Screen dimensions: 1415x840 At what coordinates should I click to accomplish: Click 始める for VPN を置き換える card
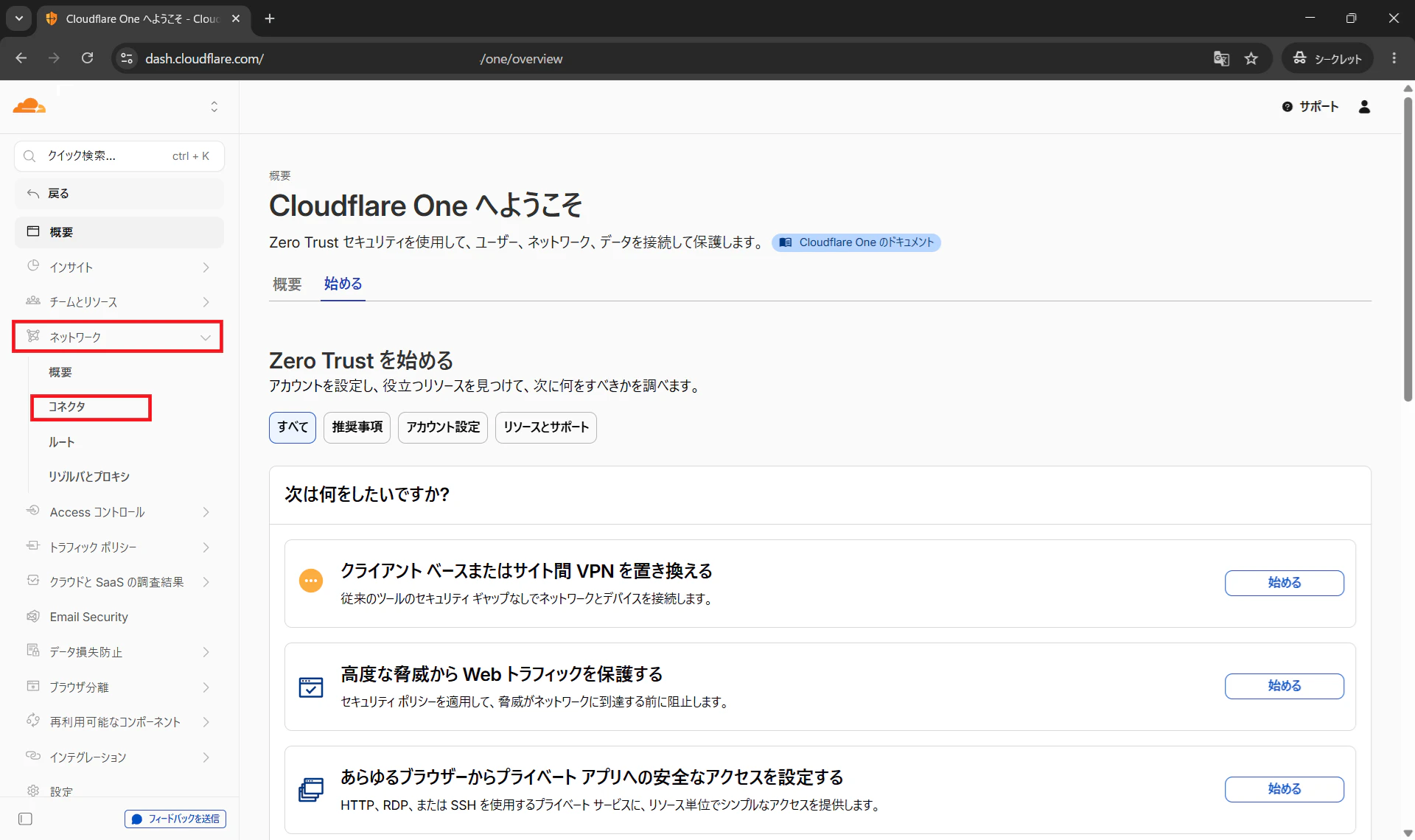[x=1285, y=583]
